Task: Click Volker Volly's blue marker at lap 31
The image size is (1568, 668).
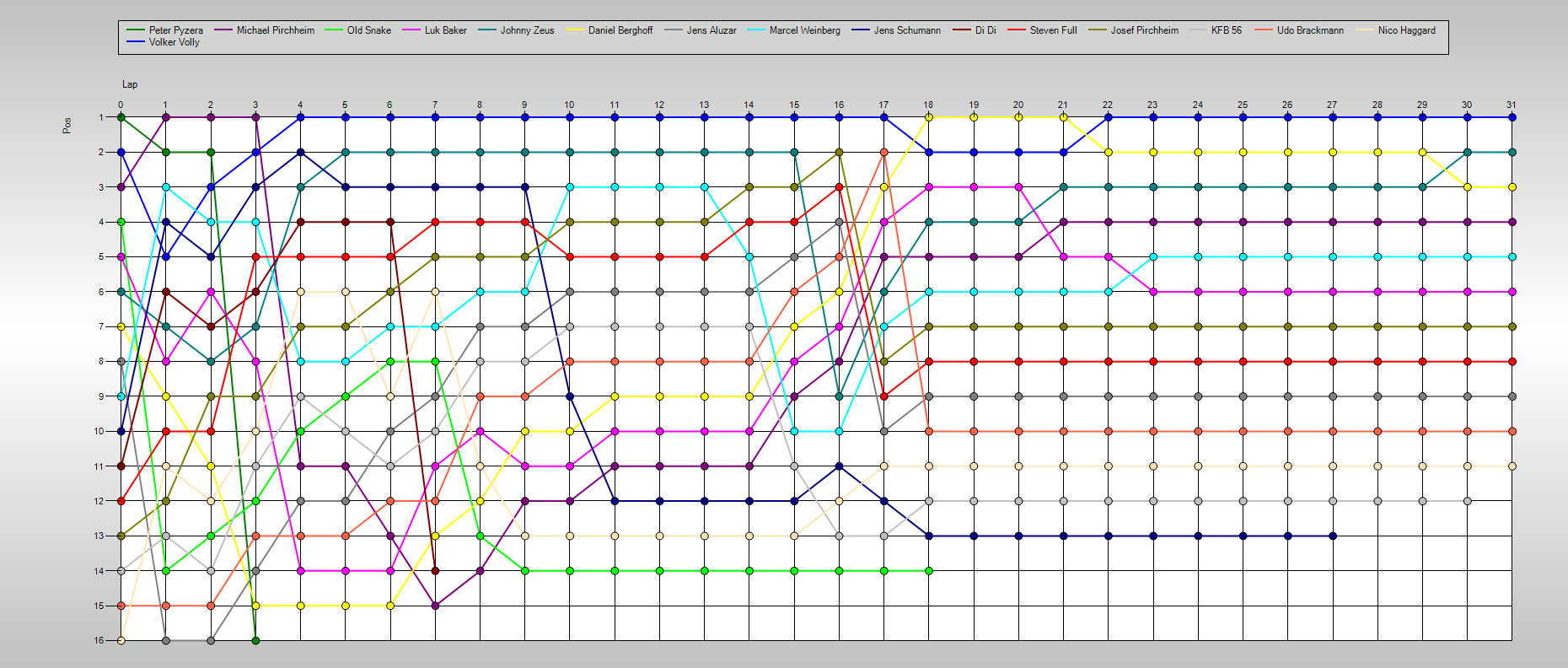Action: pyautogui.click(x=1512, y=117)
